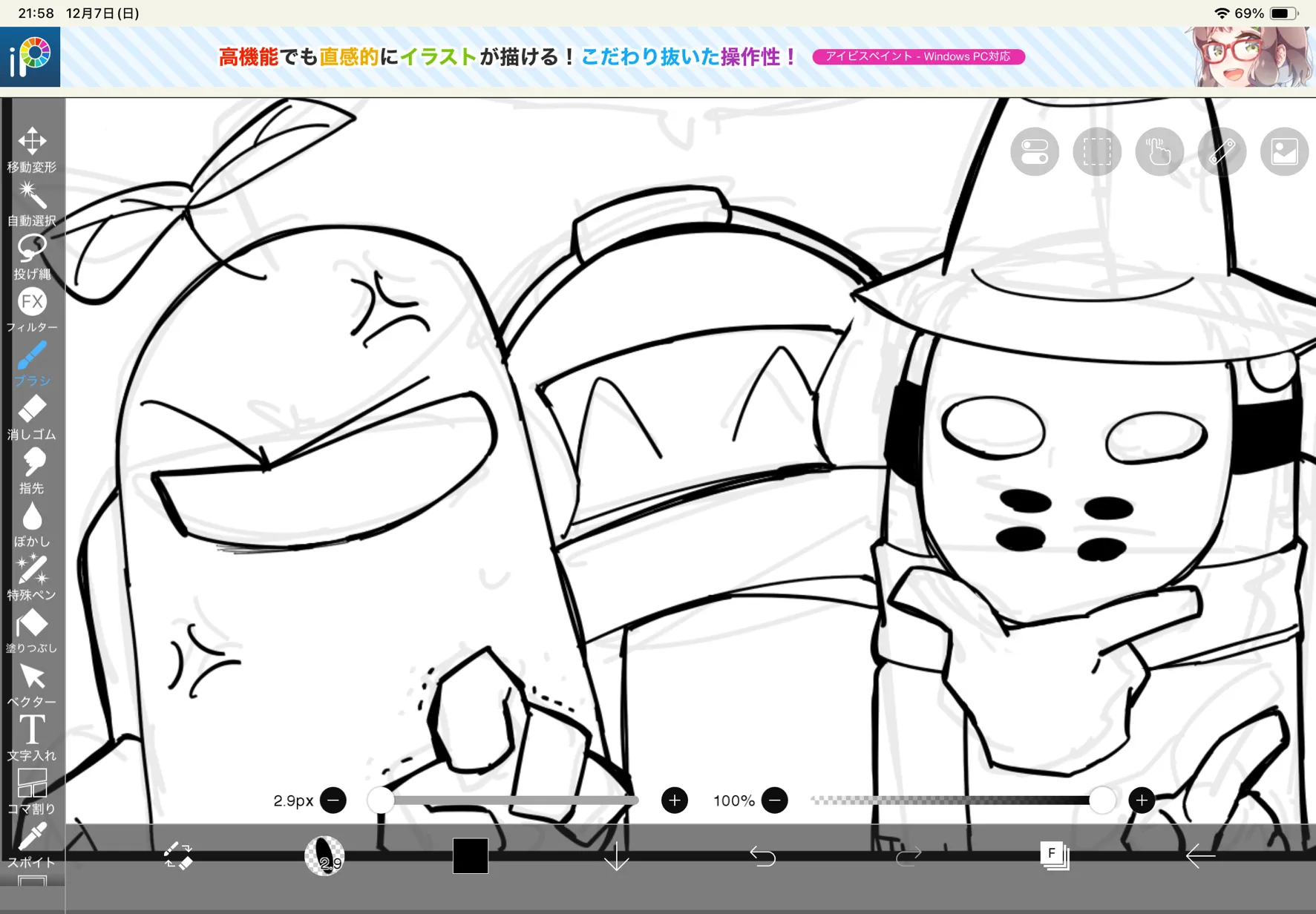Open the ruler tool button
The image size is (1316, 914).
click(x=1222, y=151)
